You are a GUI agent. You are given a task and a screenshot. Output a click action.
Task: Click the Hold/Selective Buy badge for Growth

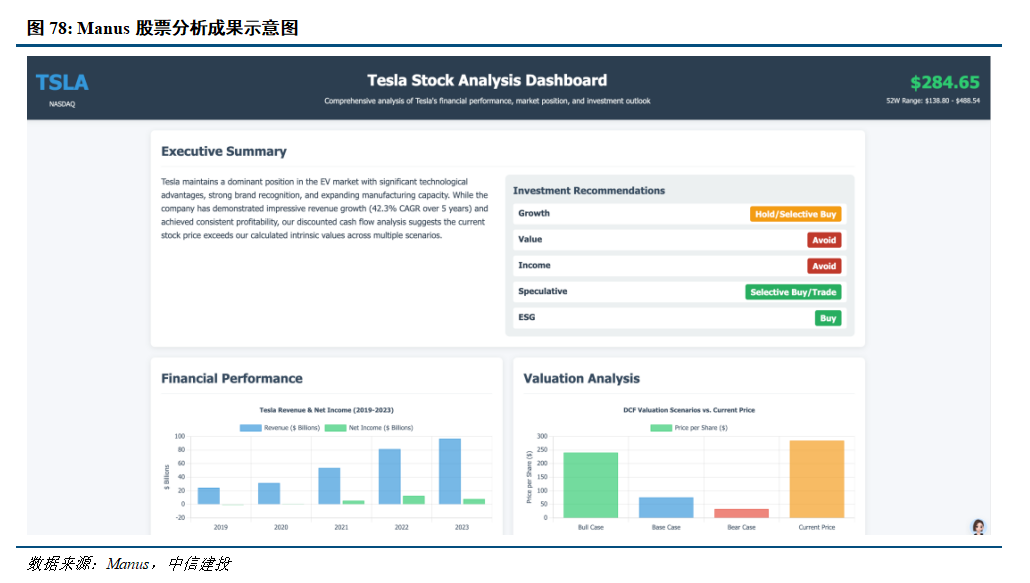pyautogui.click(x=795, y=214)
